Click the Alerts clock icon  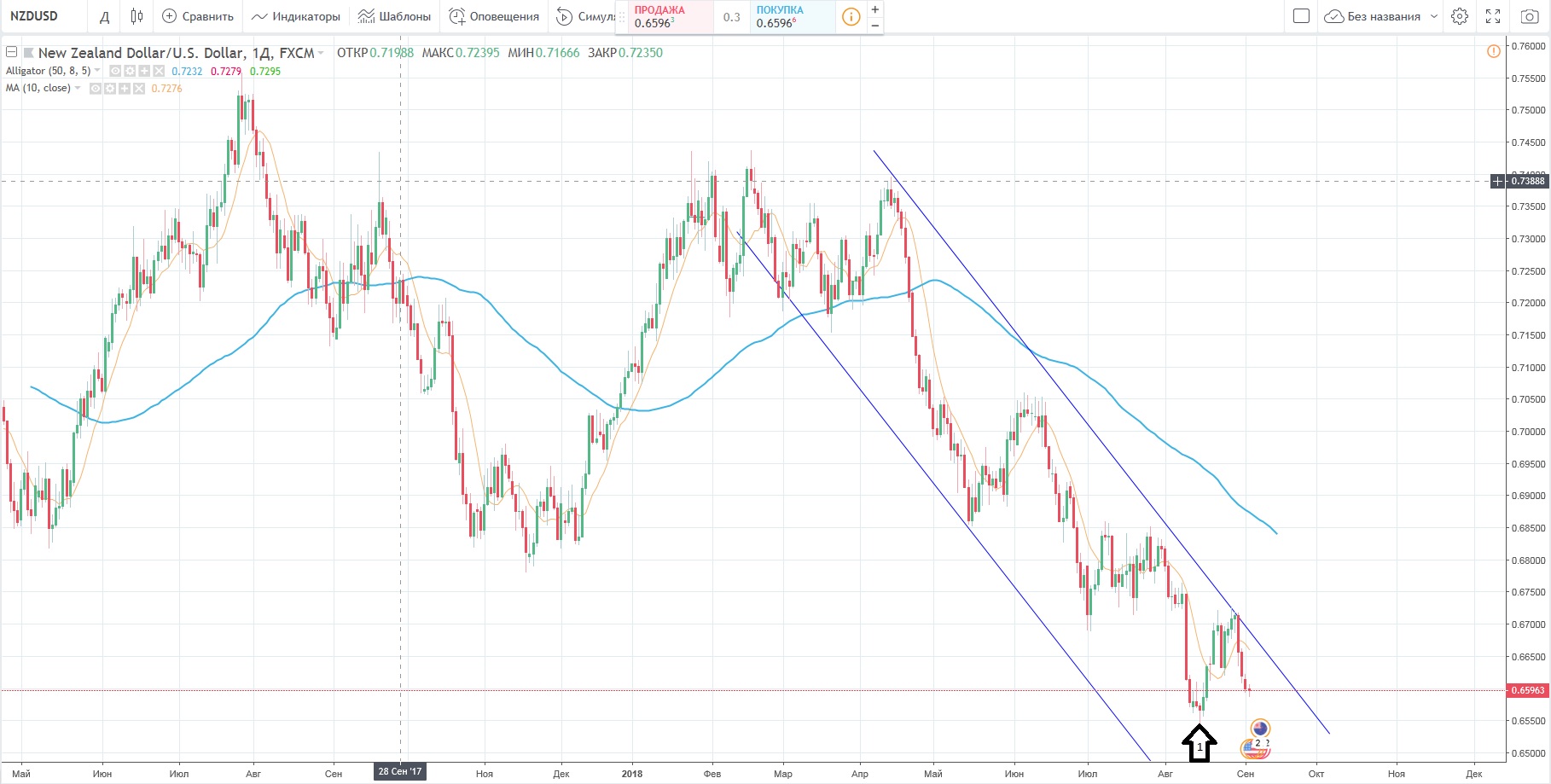coord(457,16)
